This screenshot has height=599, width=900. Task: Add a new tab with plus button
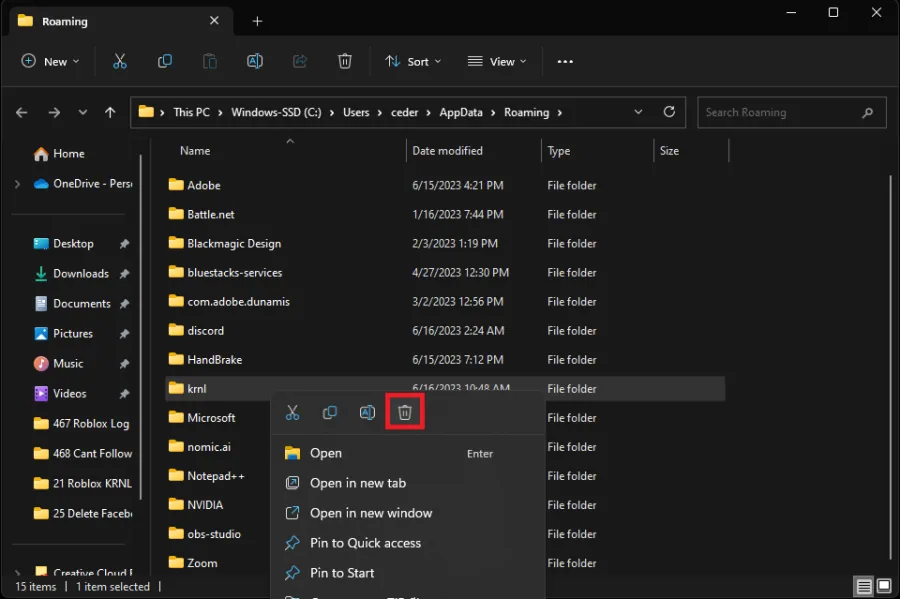pos(257,21)
